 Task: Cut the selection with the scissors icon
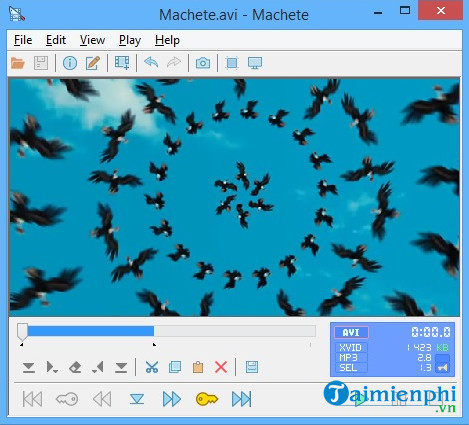pos(152,367)
